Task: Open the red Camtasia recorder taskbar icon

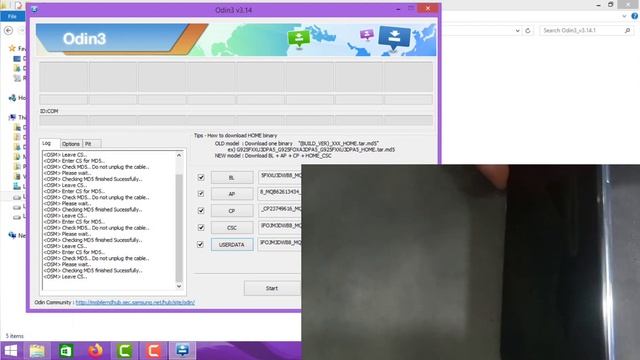Action: point(153,351)
